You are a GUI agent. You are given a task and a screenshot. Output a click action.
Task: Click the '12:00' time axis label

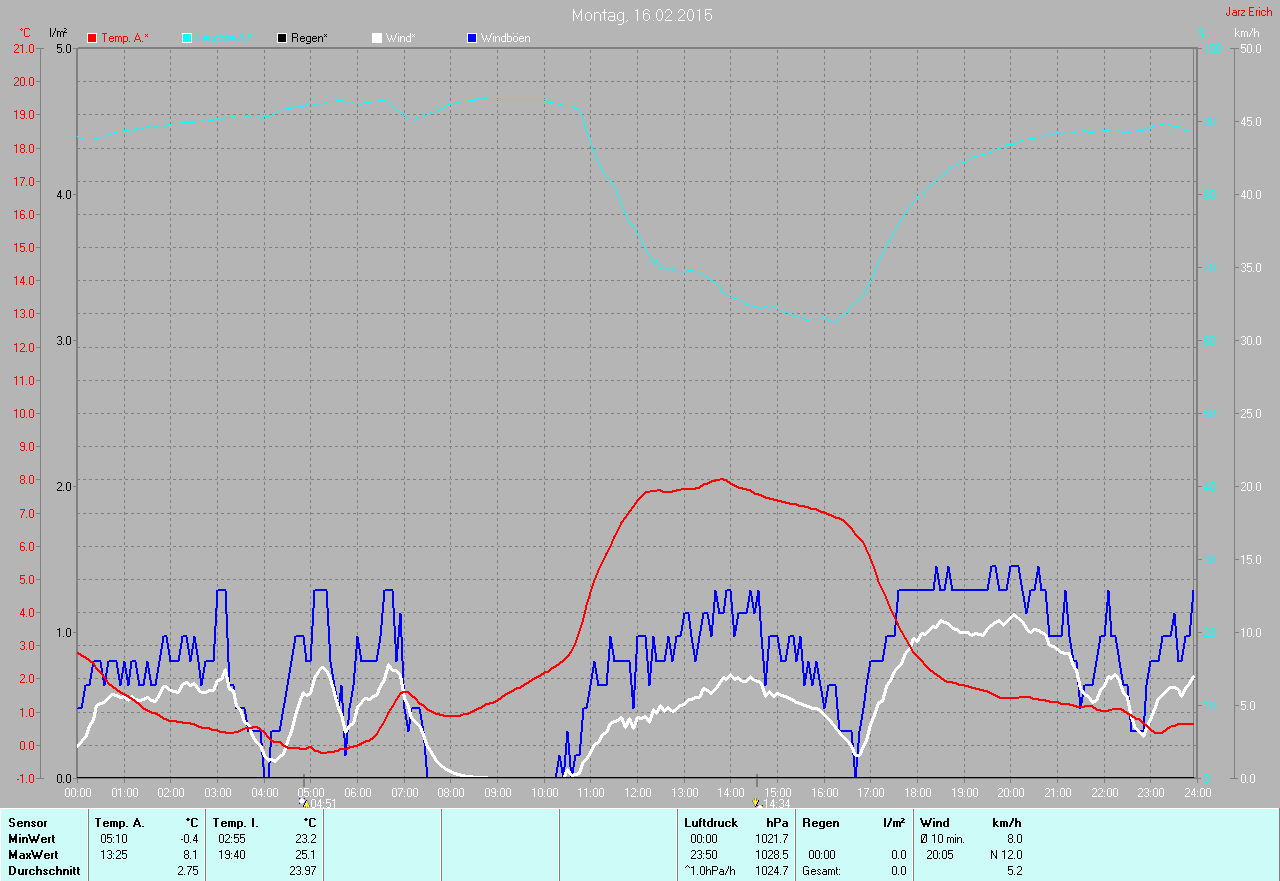point(638,793)
